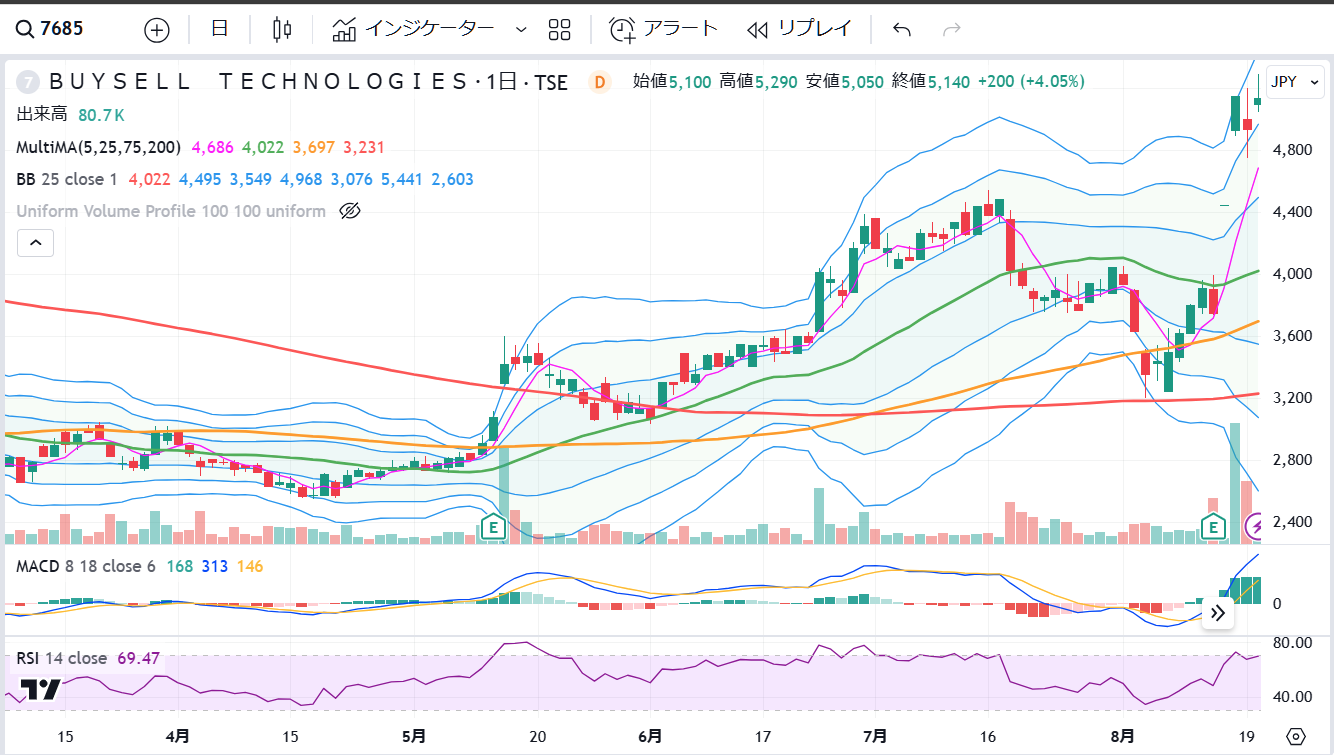Redo chart action arrow
1334x755 pixels.
951,29
